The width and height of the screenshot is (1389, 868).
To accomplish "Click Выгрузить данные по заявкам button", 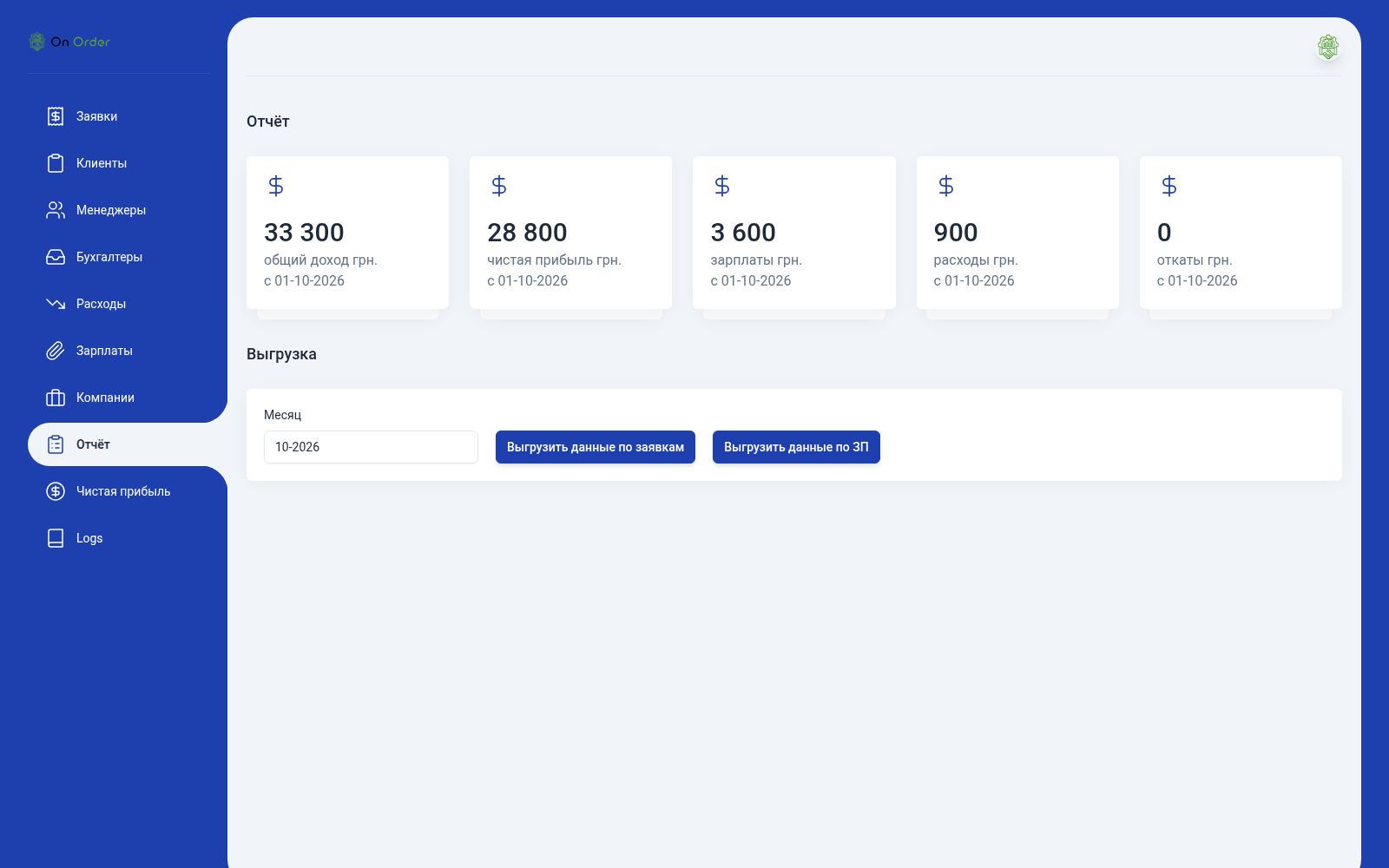I will pyautogui.click(x=596, y=447).
